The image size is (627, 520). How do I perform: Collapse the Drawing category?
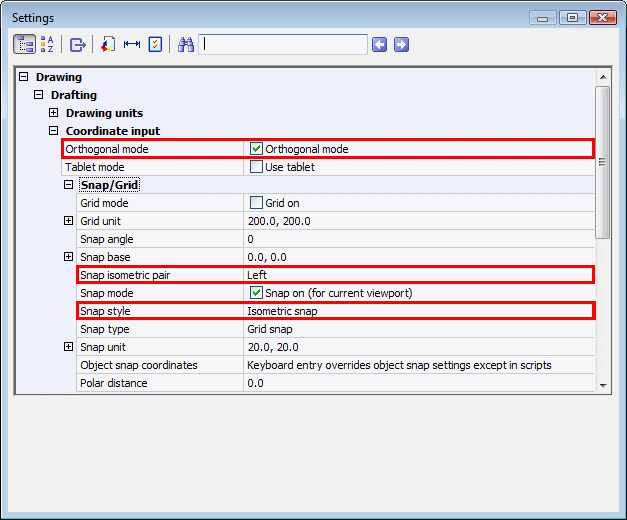pyautogui.click(x=24, y=77)
